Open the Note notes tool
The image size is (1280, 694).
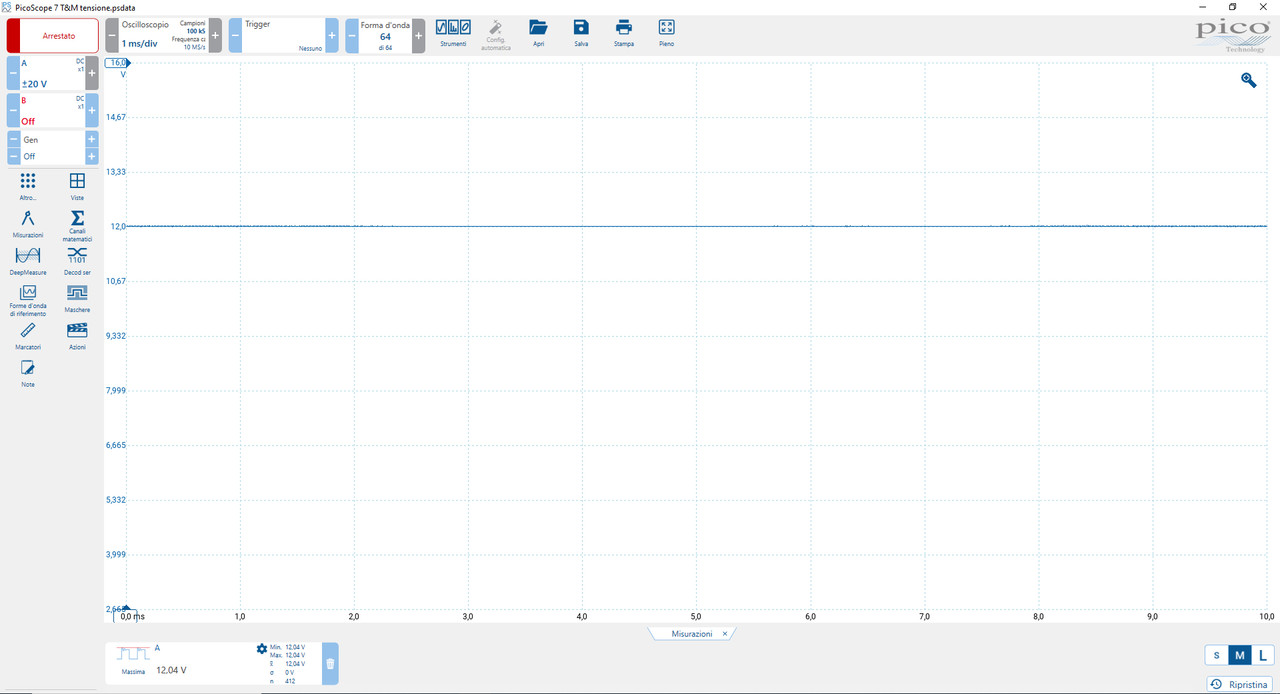[x=28, y=374]
